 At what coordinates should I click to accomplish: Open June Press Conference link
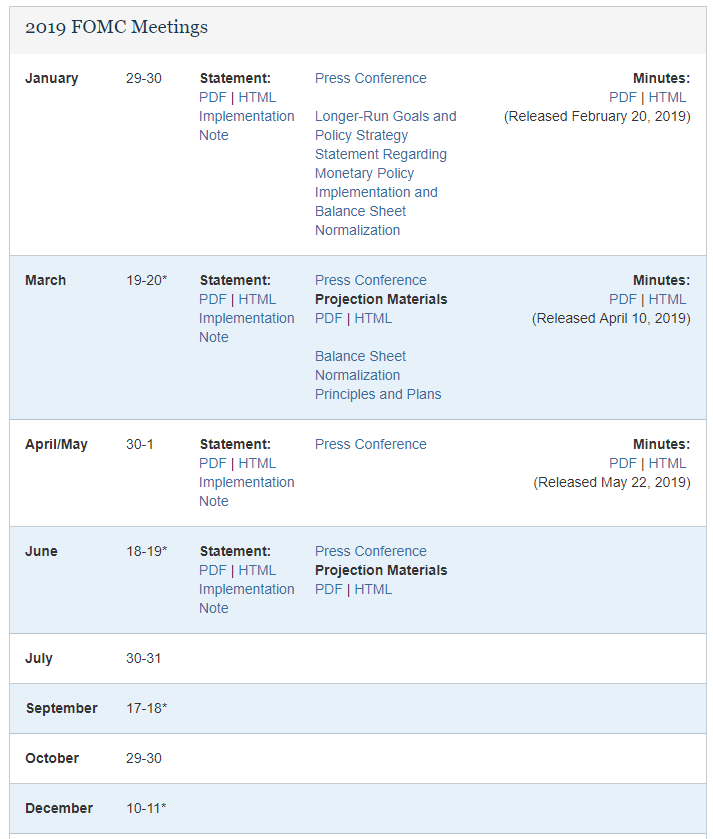tap(370, 551)
